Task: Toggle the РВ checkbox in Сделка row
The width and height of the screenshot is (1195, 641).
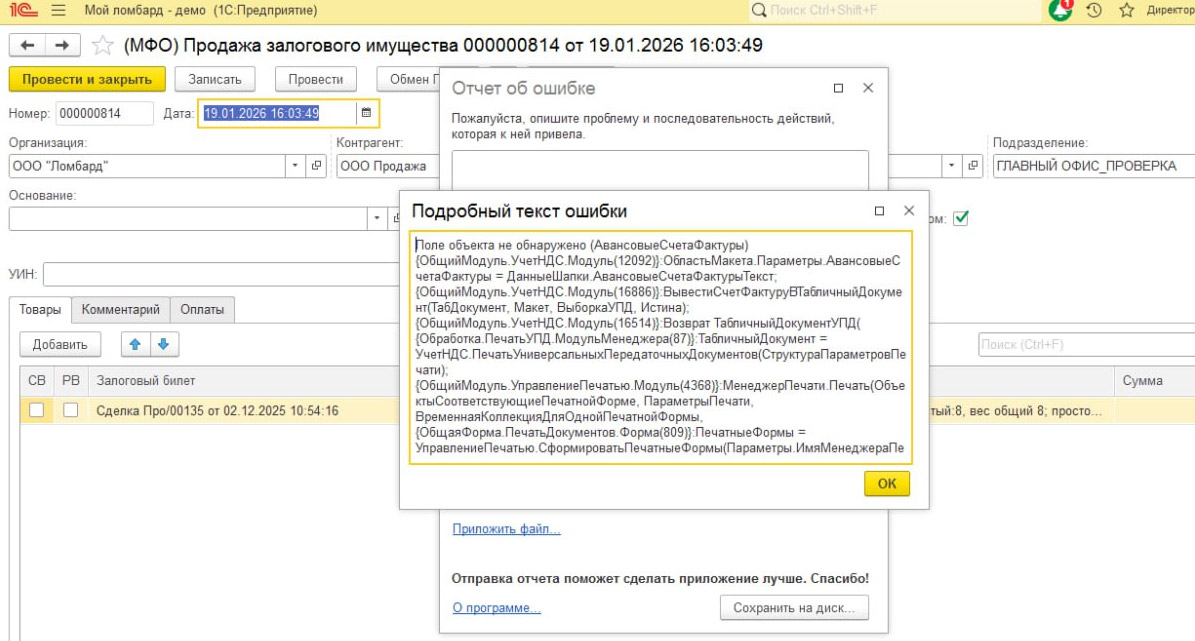Action: tap(71, 410)
